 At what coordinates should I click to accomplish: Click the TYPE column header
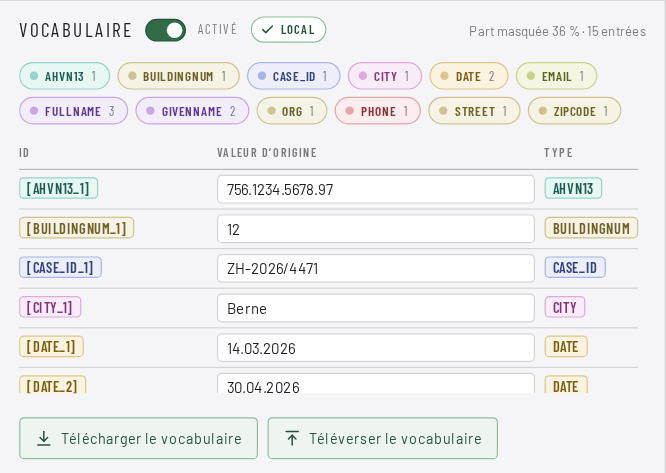coord(559,152)
